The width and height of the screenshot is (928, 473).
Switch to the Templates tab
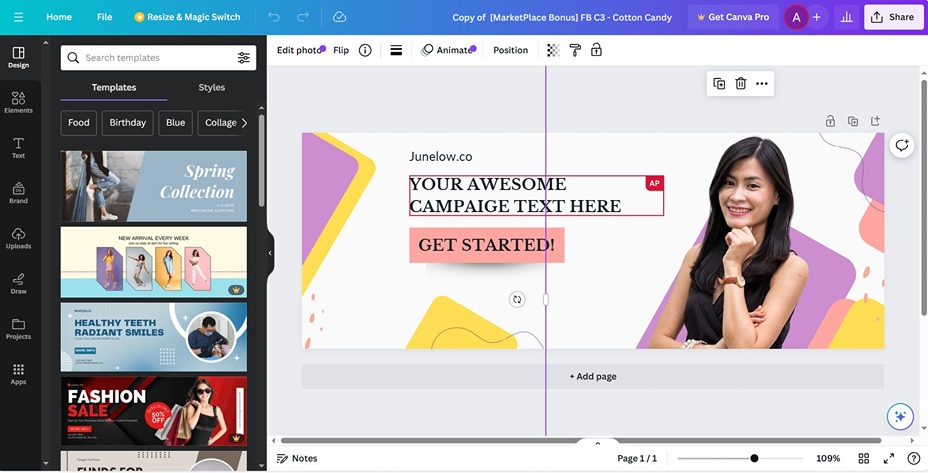[x=114, y=87]
